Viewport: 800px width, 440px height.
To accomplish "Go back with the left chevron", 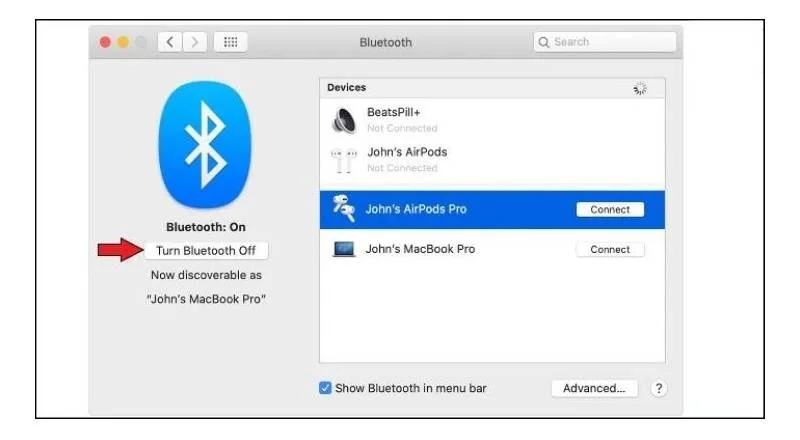I will [170, 42].
